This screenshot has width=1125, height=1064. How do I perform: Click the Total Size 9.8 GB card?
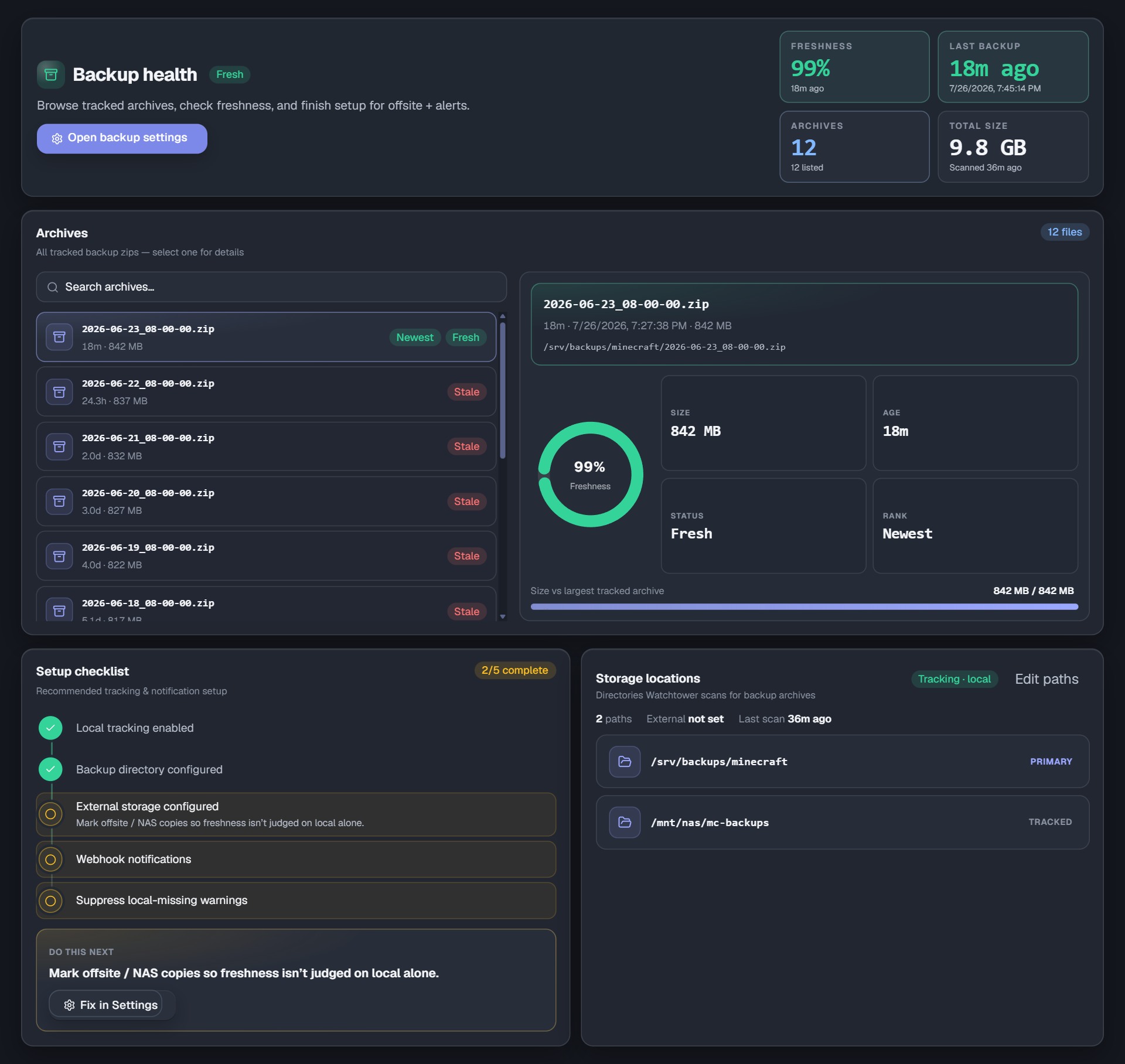[1013, 146]
